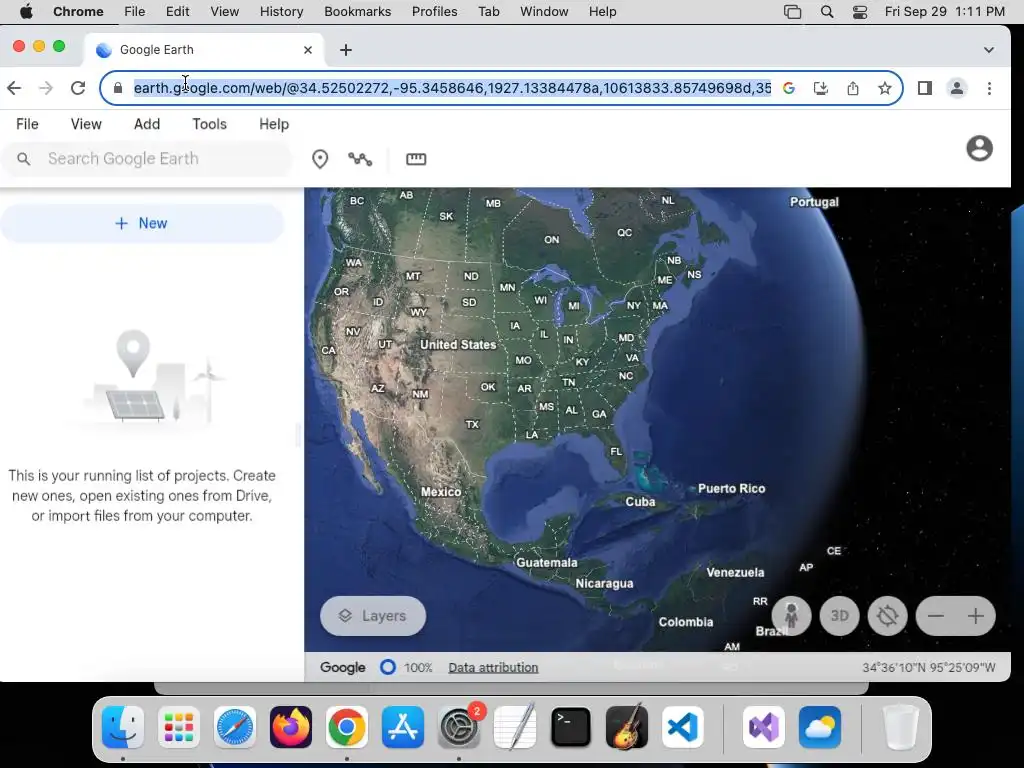This screenshot has height=768, width=1024.
Task: Click the coordinates readout 34°36'10"N
Action: [x=929, y=667]
